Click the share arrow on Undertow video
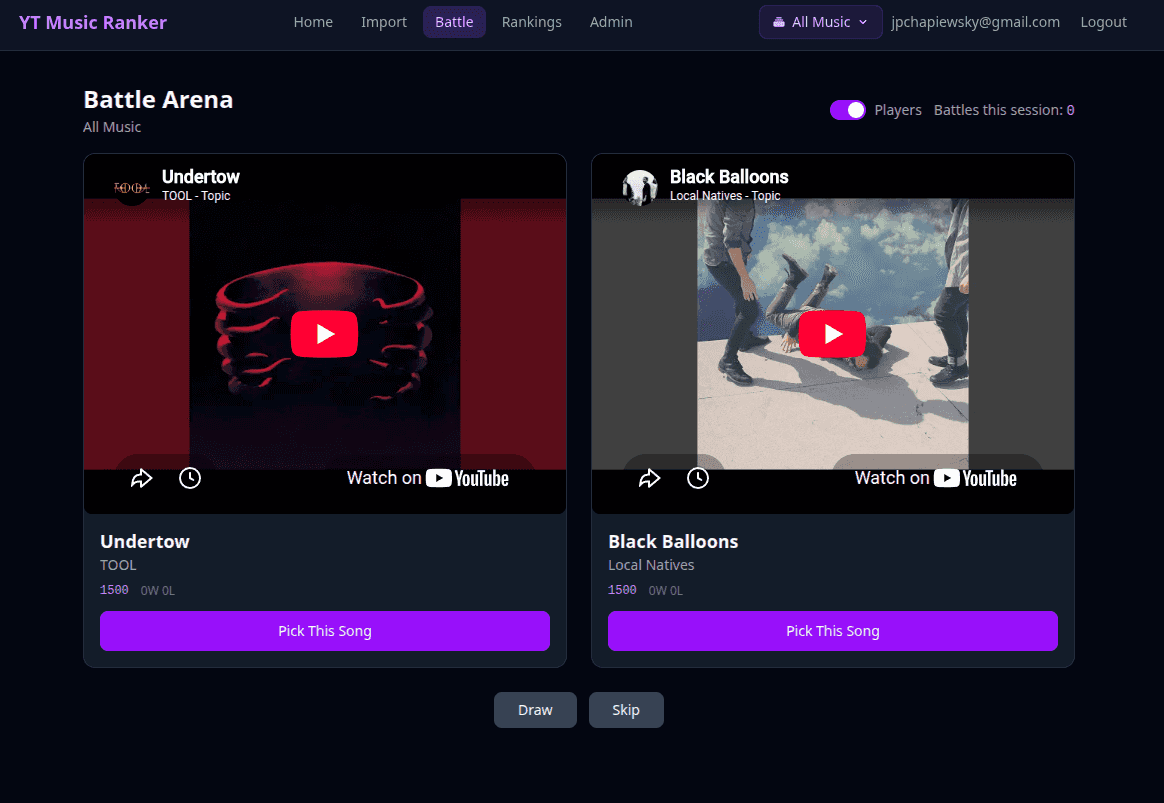The height and width of the screenshot is (803, 1164). [x=141, y=478]
